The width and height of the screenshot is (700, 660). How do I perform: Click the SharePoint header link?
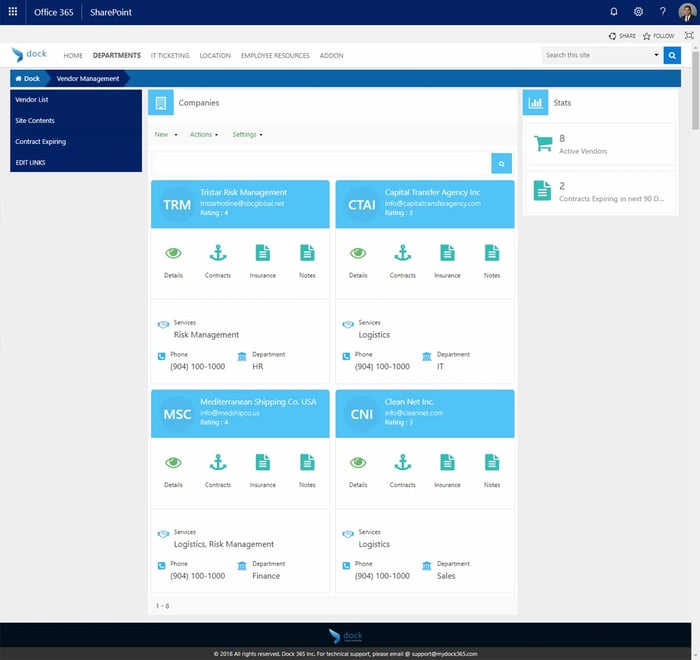(x=111, y=12)
